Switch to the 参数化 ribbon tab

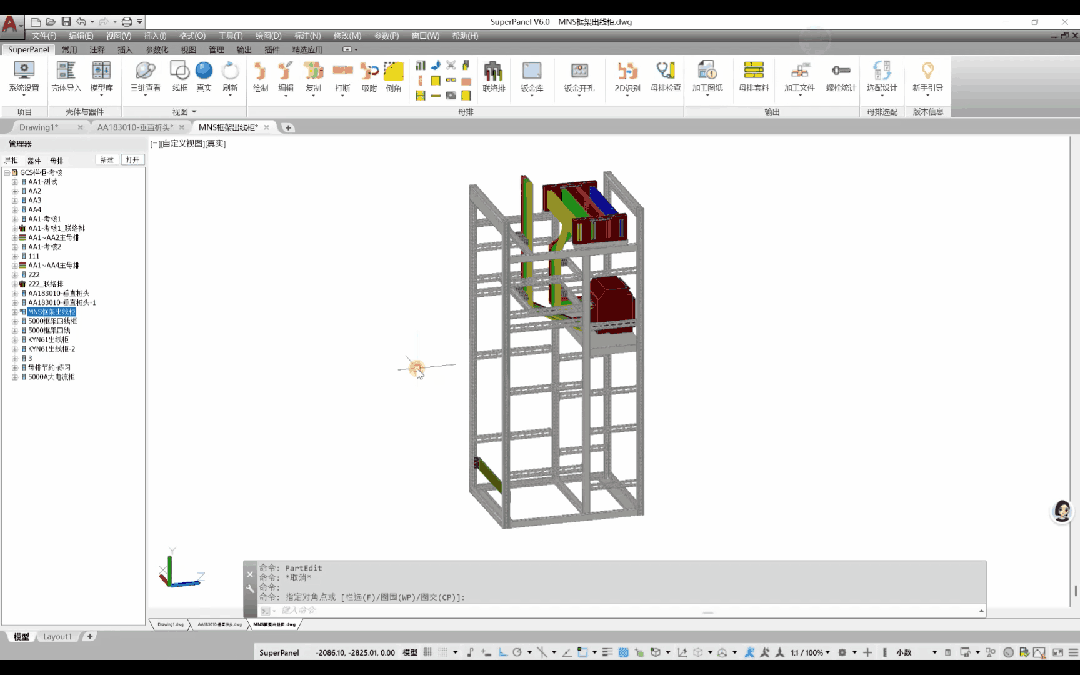point(157,49)
